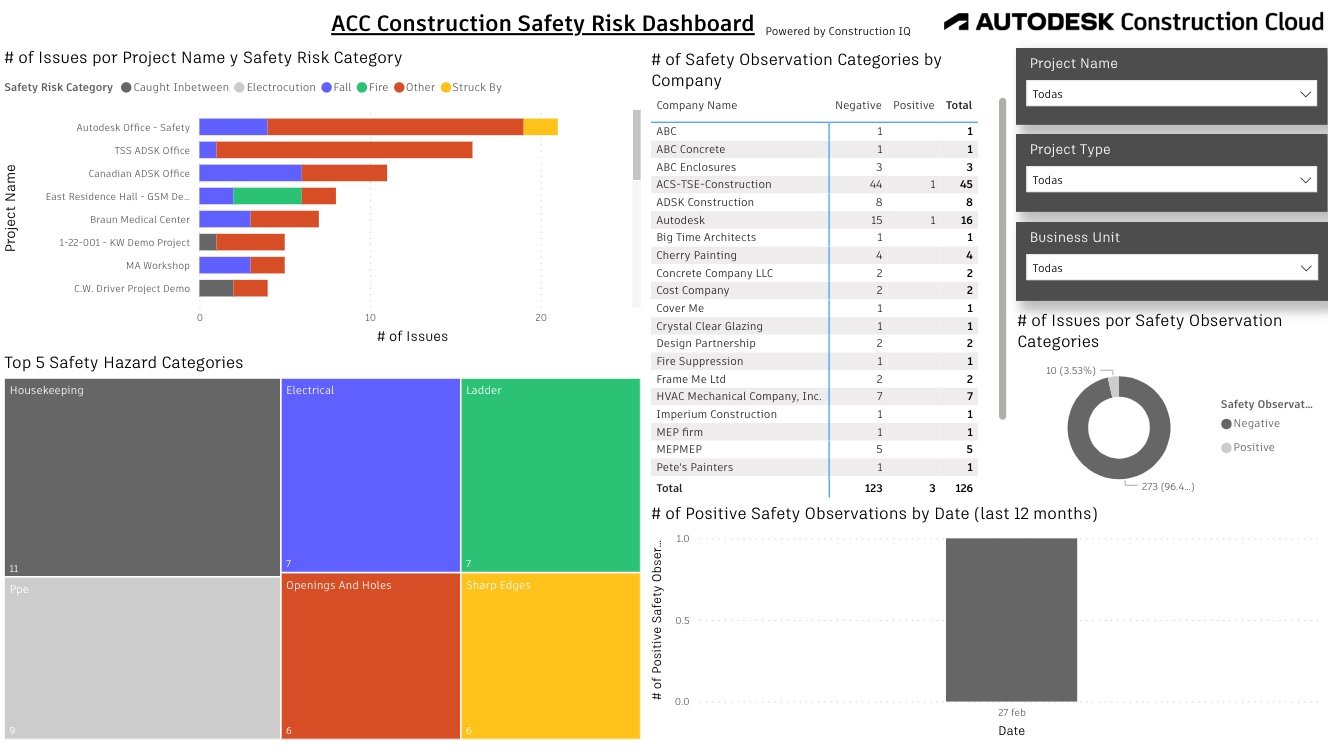1328x751 pixels.
Task: Click the dashboard title ACC Construction Safety Risk Dashboard
Action: (x=543, y=23)
